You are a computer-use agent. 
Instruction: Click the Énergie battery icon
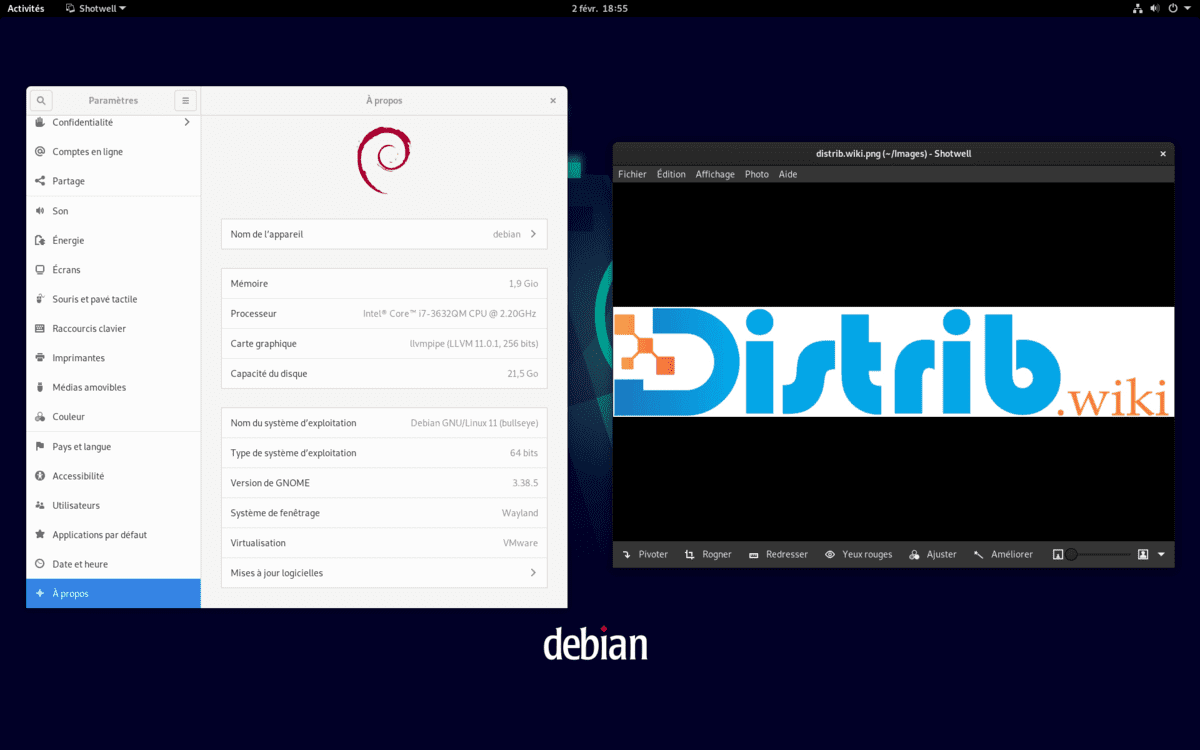coord(40,240)
